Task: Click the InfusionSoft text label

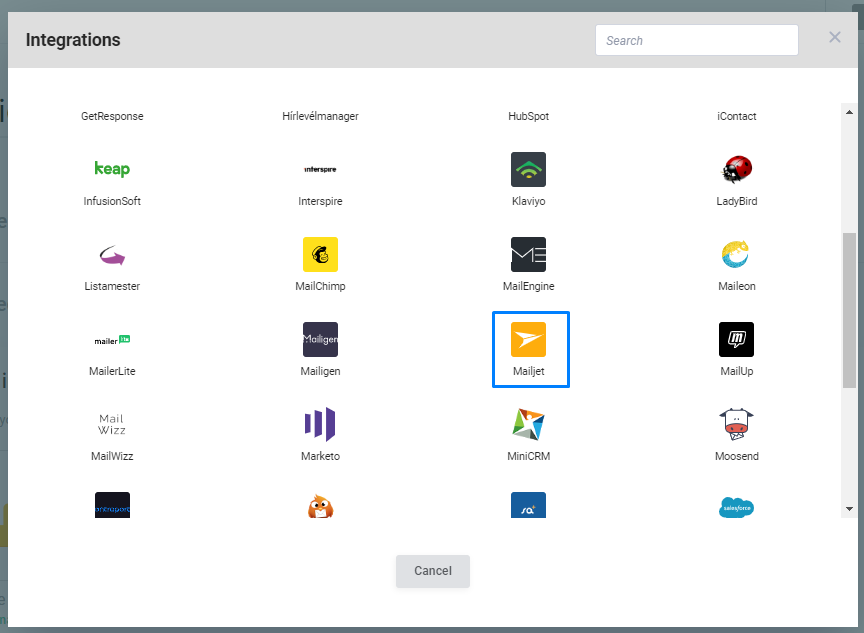Action: (x=112, y=201)
